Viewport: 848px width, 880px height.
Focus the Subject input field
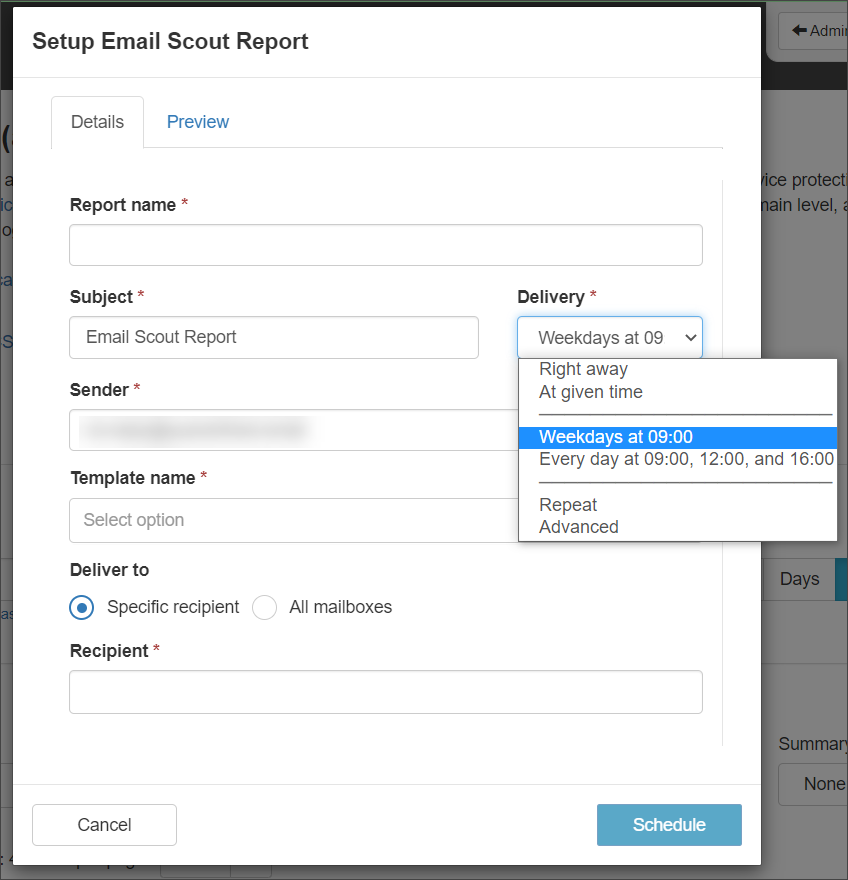273,338
